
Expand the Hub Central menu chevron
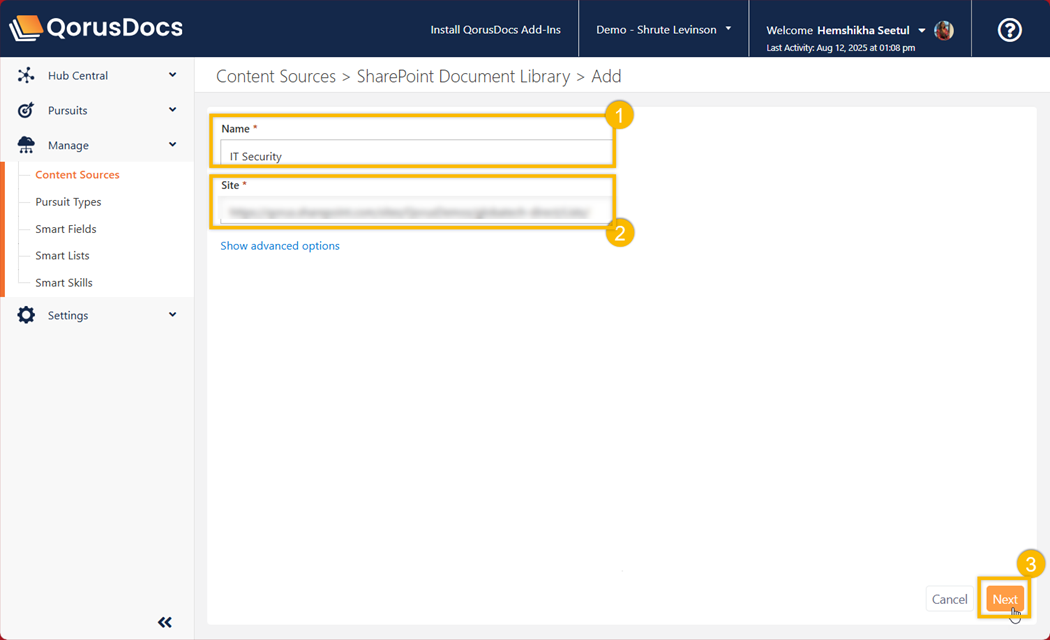click(172, 75)
